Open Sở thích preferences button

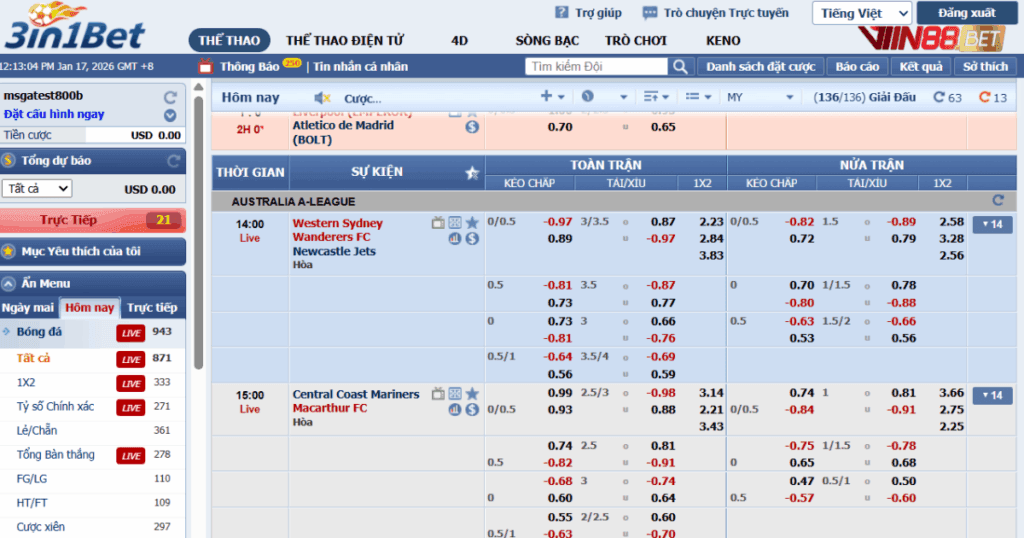click(985, 67)
